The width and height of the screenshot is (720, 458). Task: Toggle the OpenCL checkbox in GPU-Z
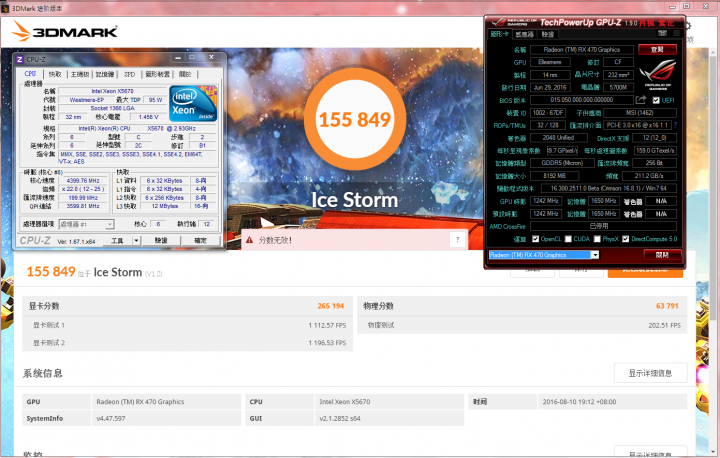coord(535,239)
